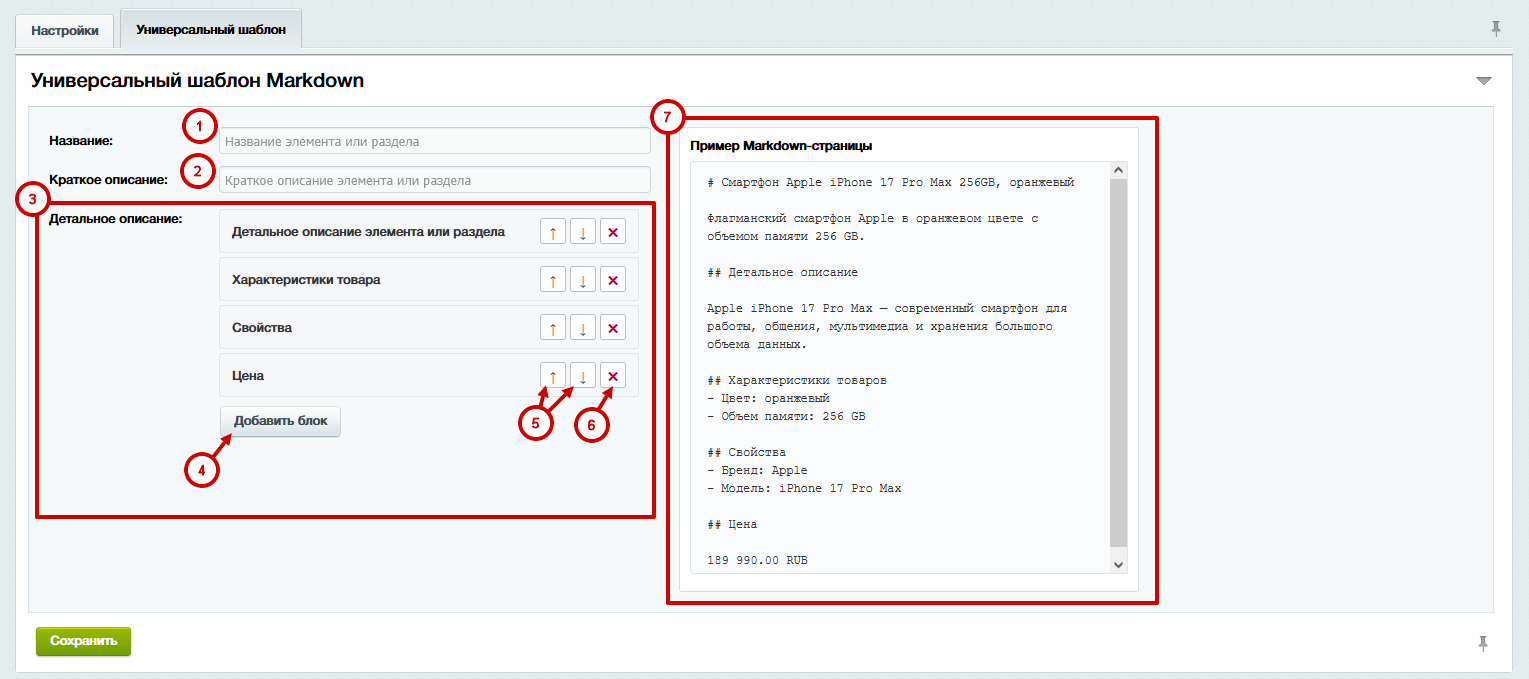Move the "Характеристики товара" block up
The width and height of the screenshot is (1529, 679).
[552, 279]
